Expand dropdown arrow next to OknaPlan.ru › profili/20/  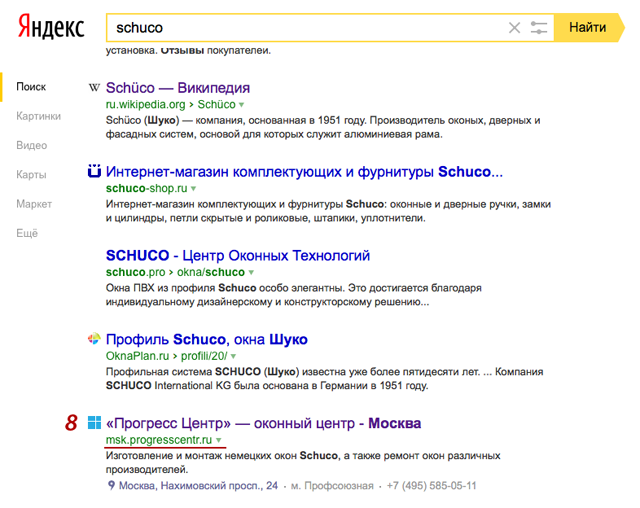[x=233, y=356]
